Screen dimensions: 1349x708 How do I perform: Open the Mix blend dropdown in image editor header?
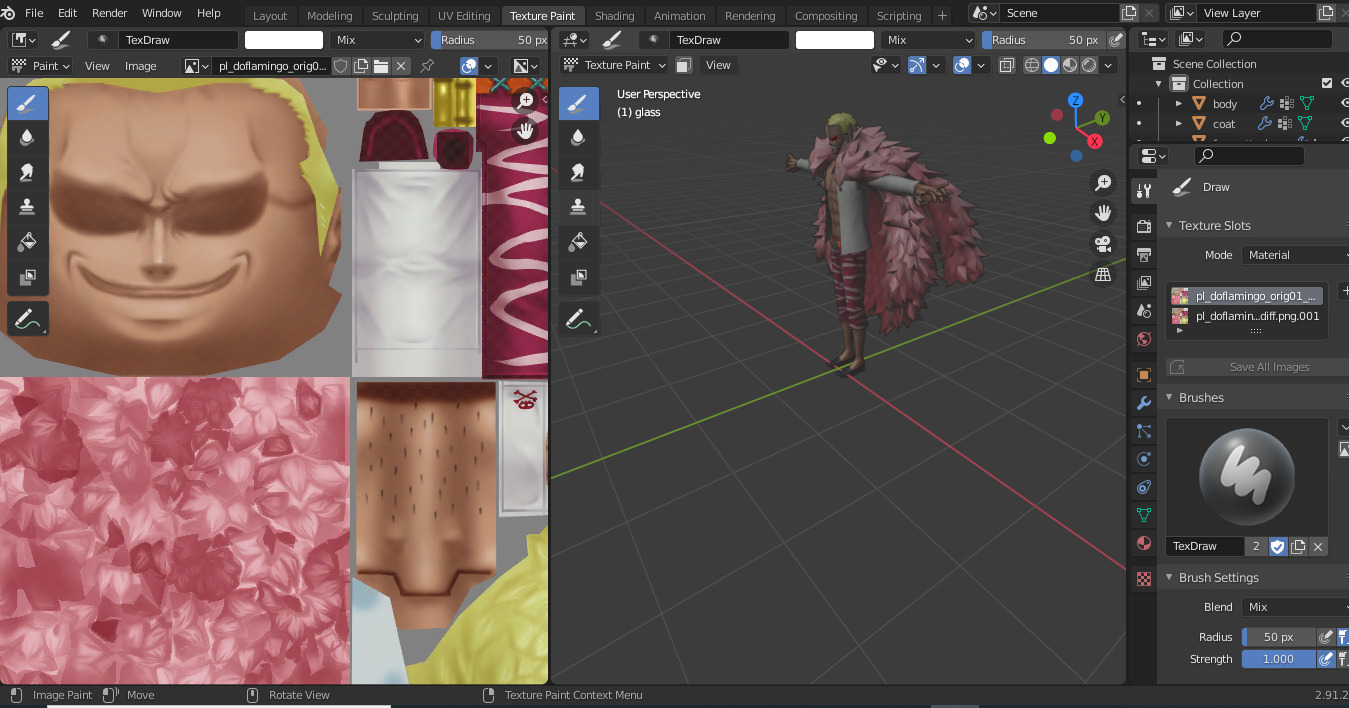pos(378,40)
